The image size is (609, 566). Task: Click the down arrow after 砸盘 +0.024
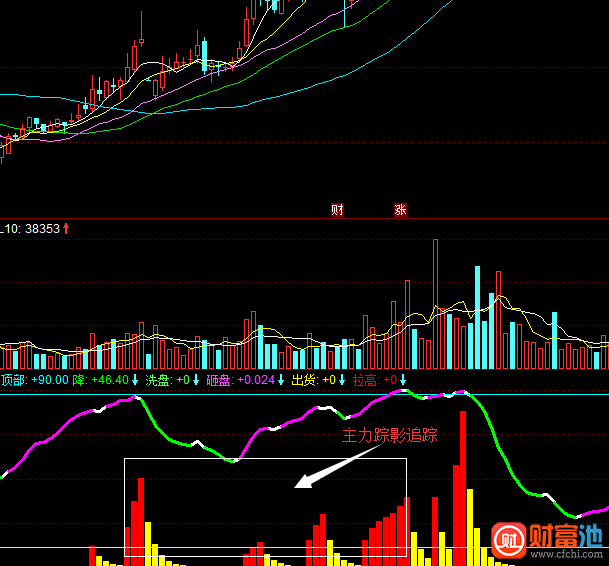281,380
